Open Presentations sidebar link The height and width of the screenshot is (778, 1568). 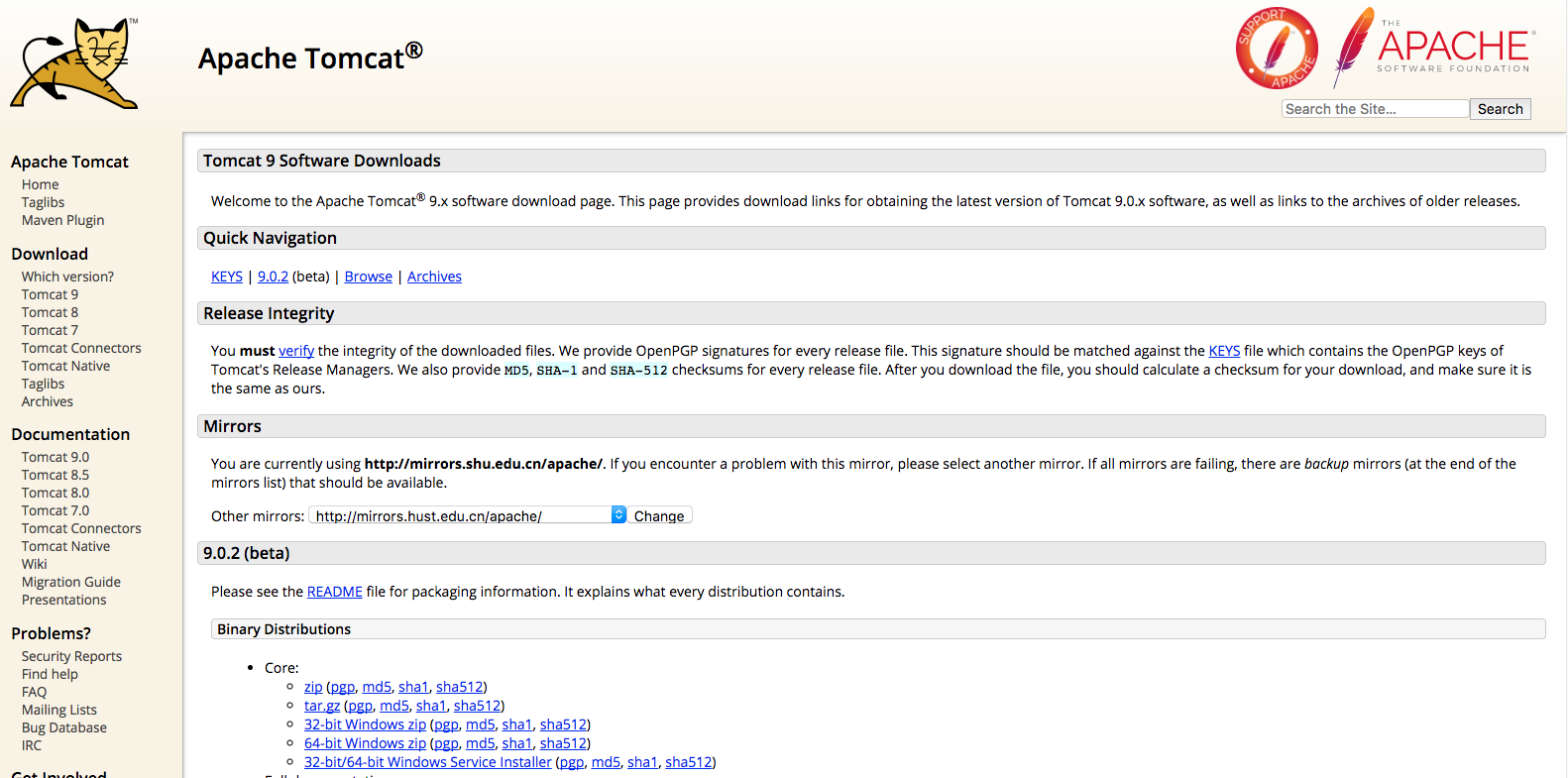(x=63, y=600)
